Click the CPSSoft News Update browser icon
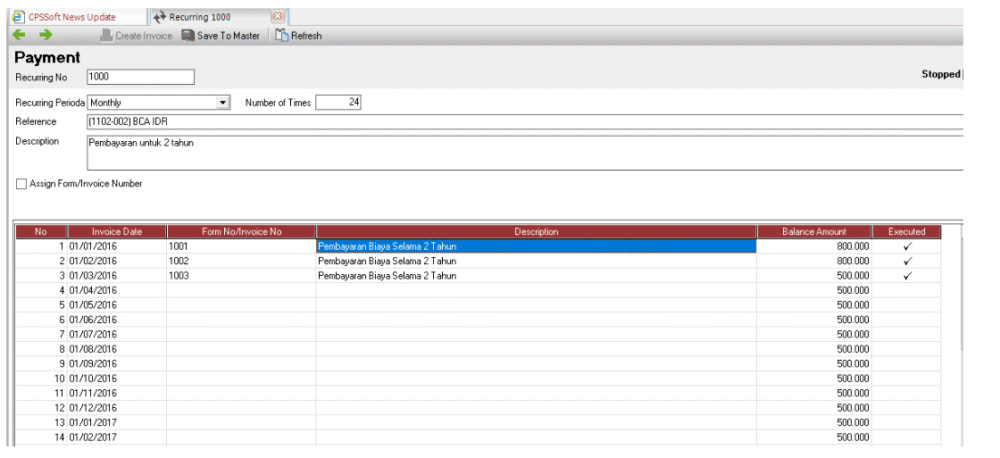 pos(18,17)
